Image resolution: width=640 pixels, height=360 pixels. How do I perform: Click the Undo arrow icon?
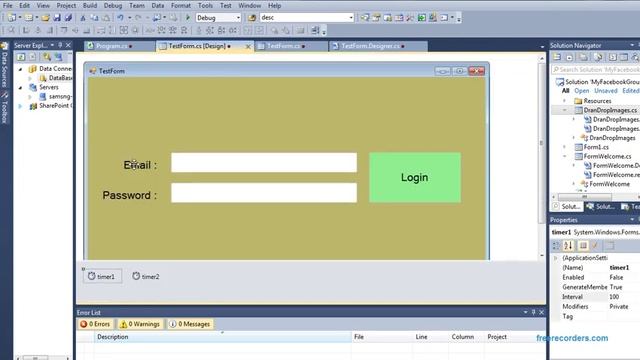pos(120,18)
